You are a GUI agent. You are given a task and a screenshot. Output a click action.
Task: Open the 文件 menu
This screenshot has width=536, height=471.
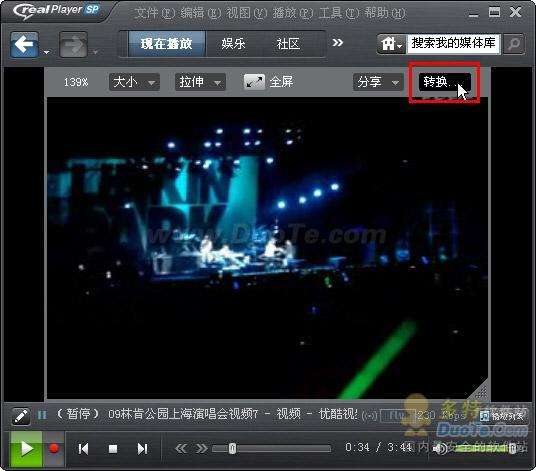pos(155,13)
